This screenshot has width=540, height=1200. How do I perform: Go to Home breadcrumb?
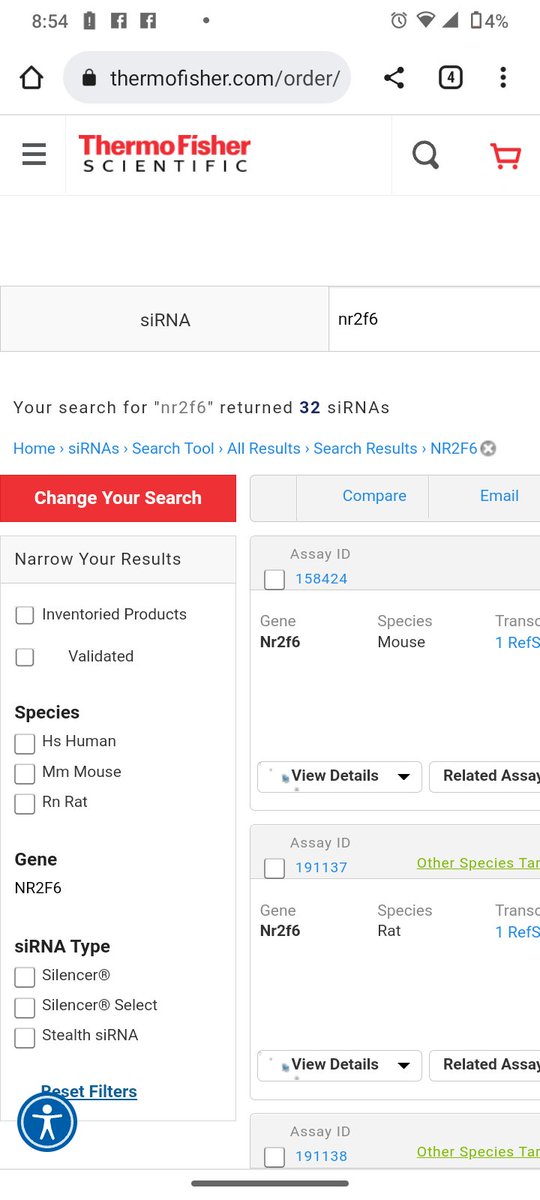pos(34,448)
